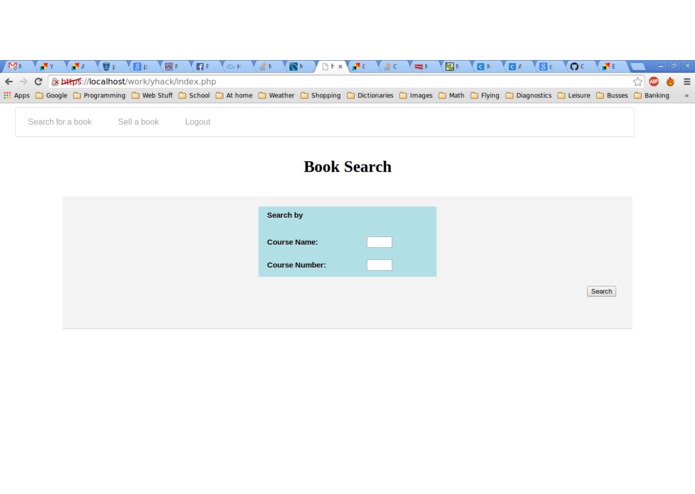This screenshot has width=695, height=494.
Task: Open the Dictionaries bookmarks folder
Action: pyautogui.click(x=370, y=95)
